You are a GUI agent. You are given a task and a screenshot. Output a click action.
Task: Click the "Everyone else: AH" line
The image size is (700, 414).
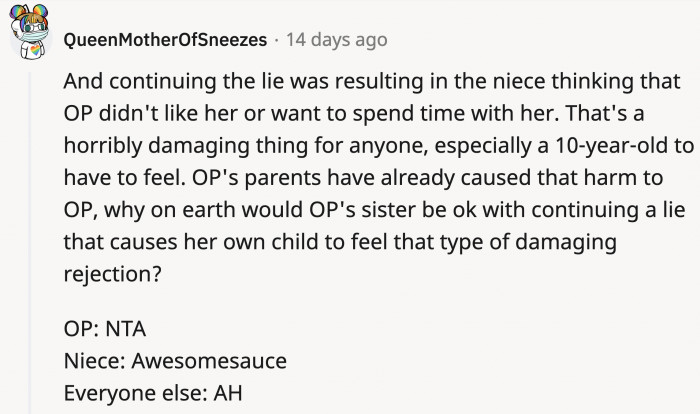coord(153,393)
